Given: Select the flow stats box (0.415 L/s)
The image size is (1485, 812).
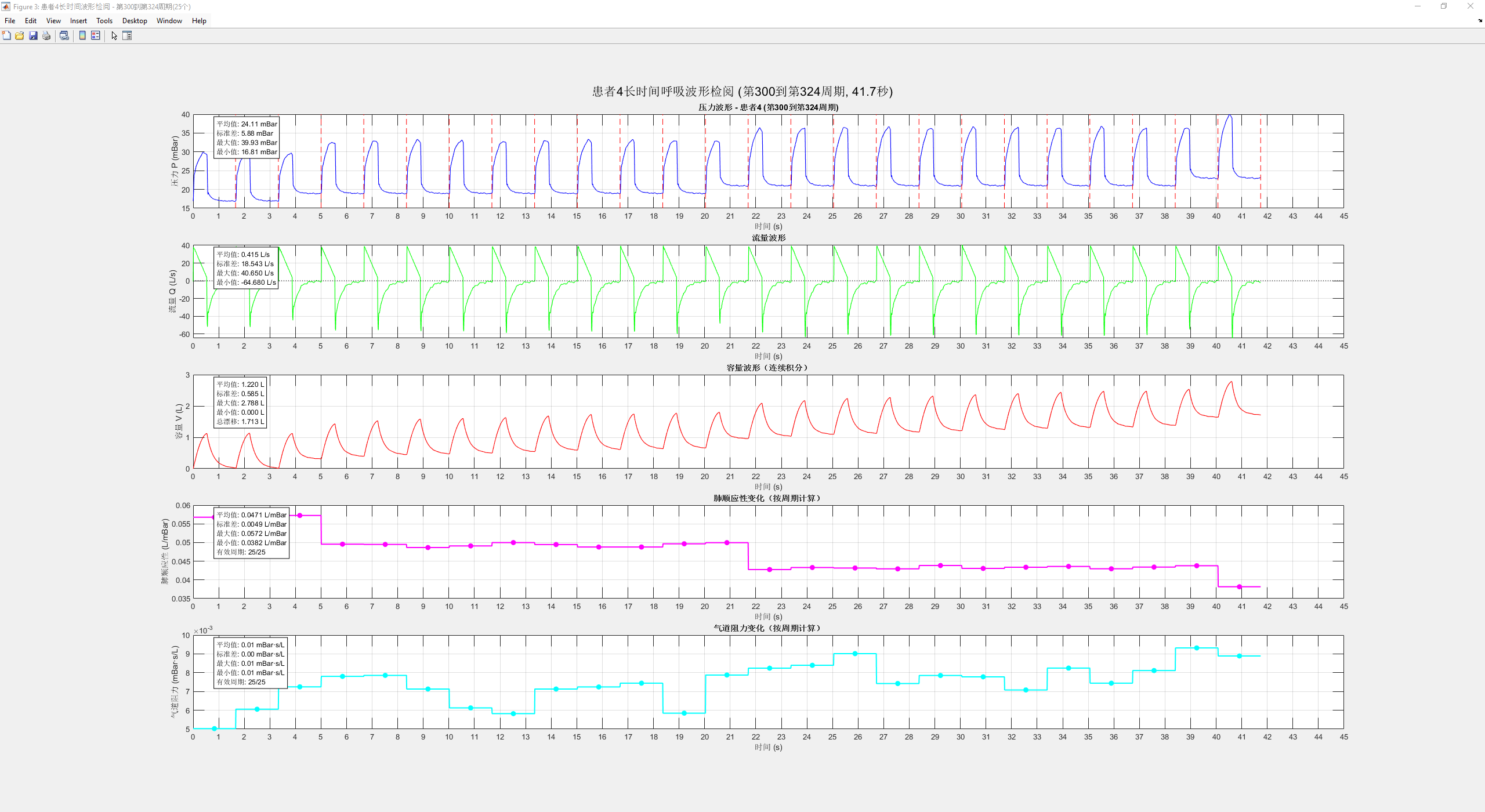Looking at the screenshot, I should (x=246, y=268).
